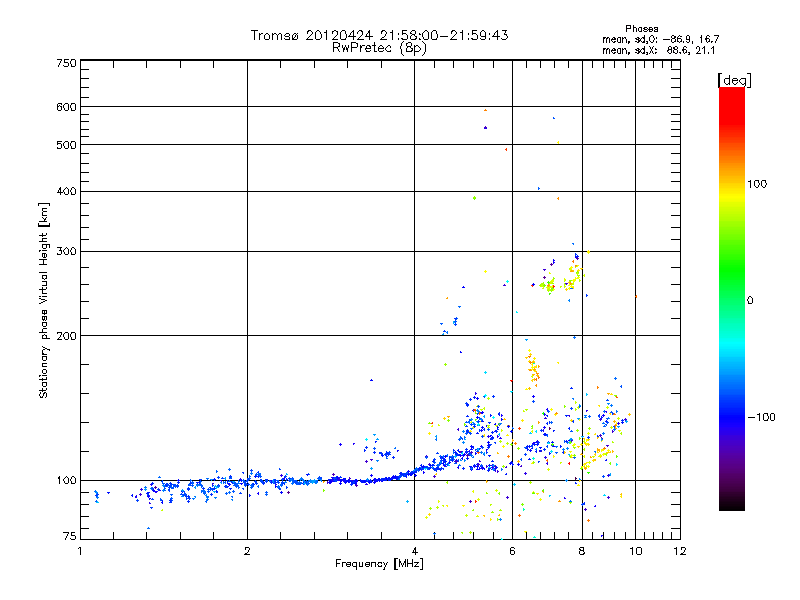The width and height of the screenshot is (800, 600).
Task: Click the 'Phases' header label
Action: click(x=641, y=29)
